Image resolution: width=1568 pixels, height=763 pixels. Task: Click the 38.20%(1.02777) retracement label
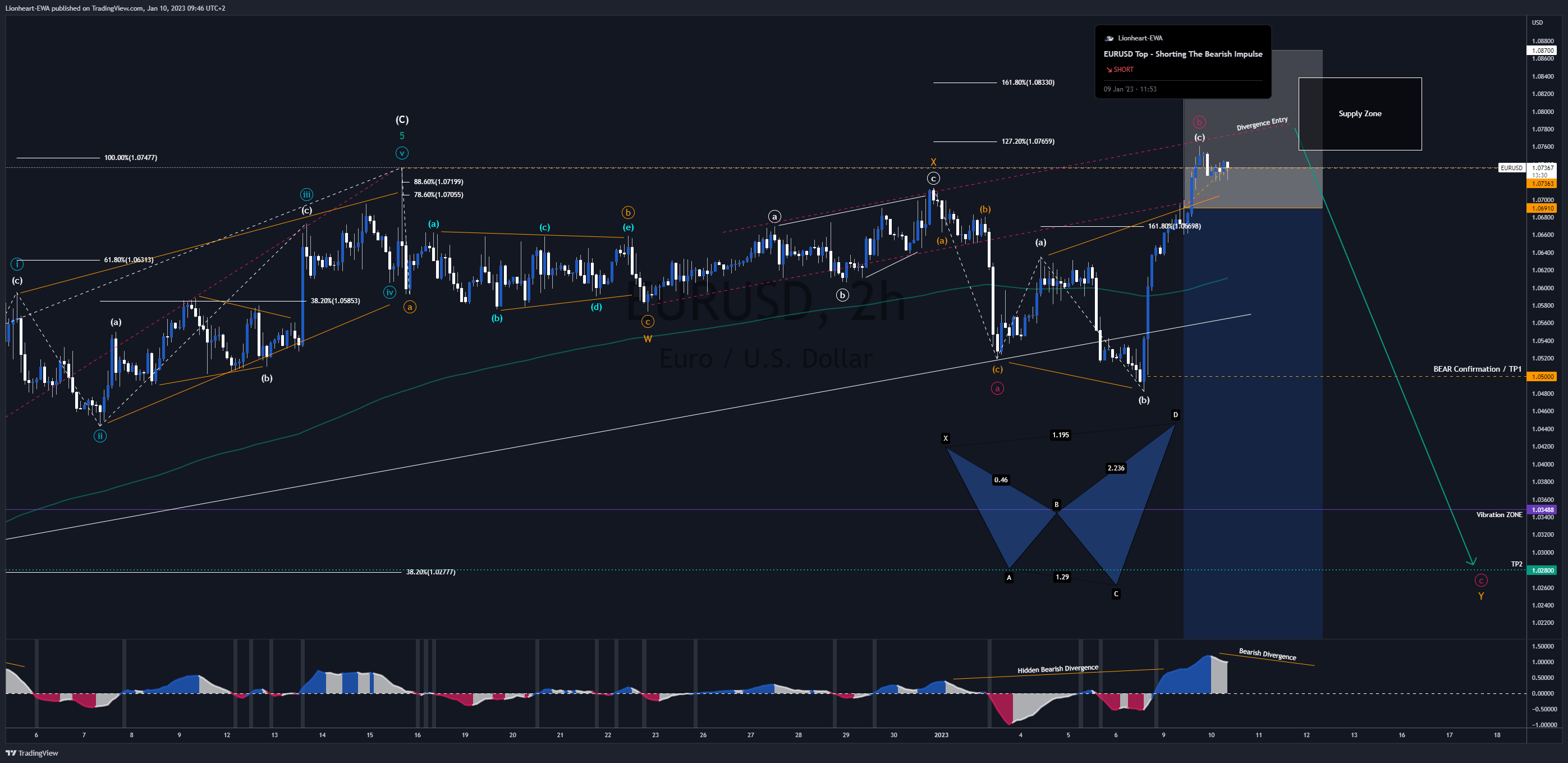[x=430, y=572]
